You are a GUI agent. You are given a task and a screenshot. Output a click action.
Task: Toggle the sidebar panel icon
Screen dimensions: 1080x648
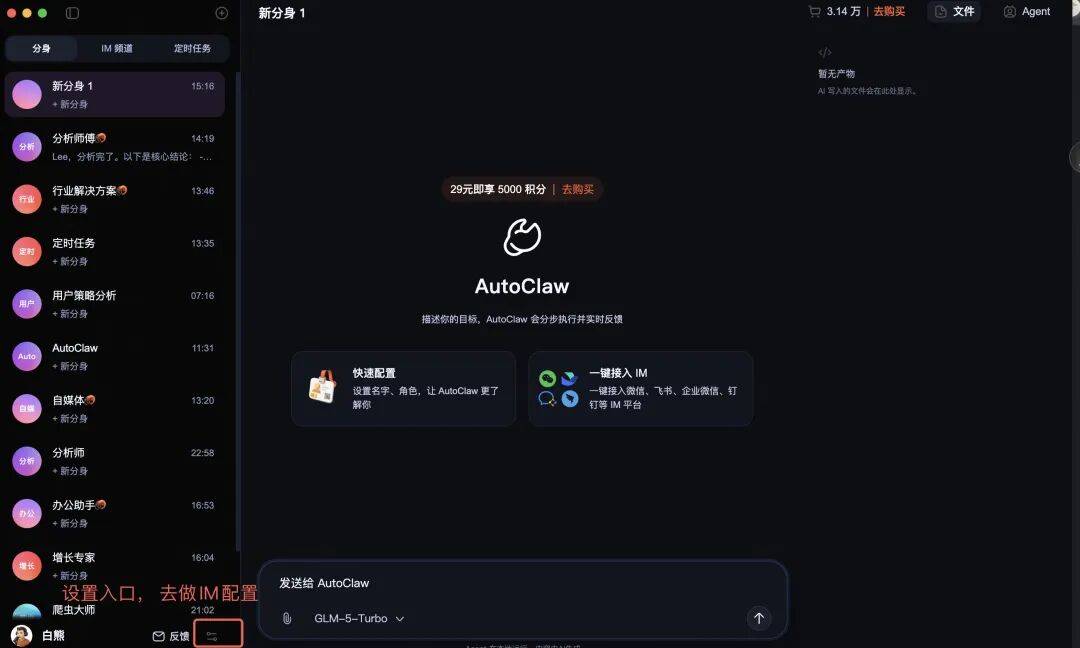click(x=72, y=13)
